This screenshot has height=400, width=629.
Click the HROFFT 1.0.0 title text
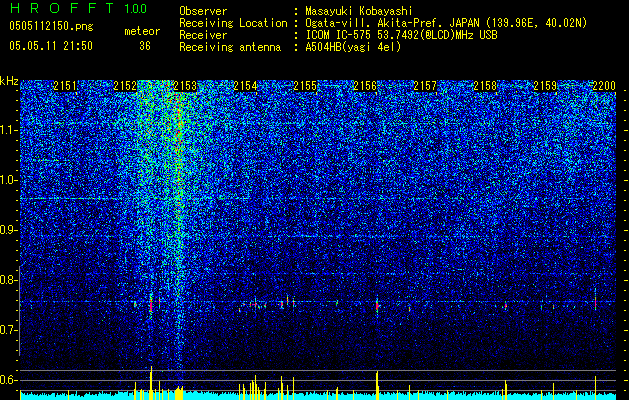pyautogui.click(x=78, y=8)
